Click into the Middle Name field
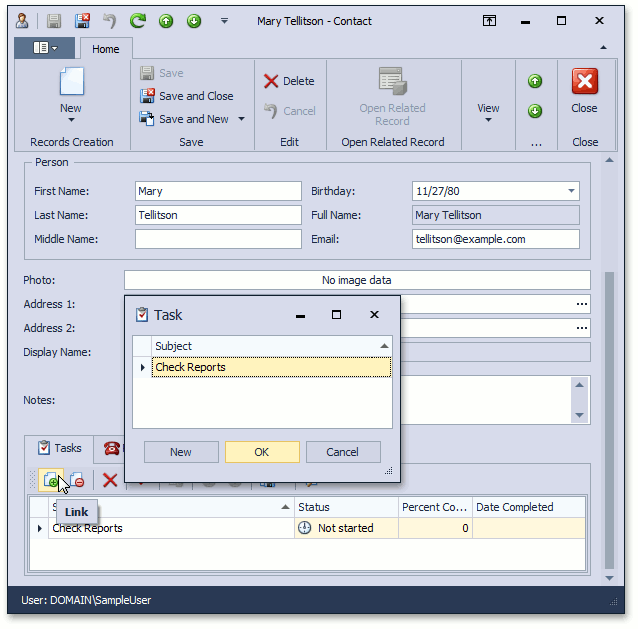This screenshot has height=629, width=638. pyautogui.click(x=217, y=239)
